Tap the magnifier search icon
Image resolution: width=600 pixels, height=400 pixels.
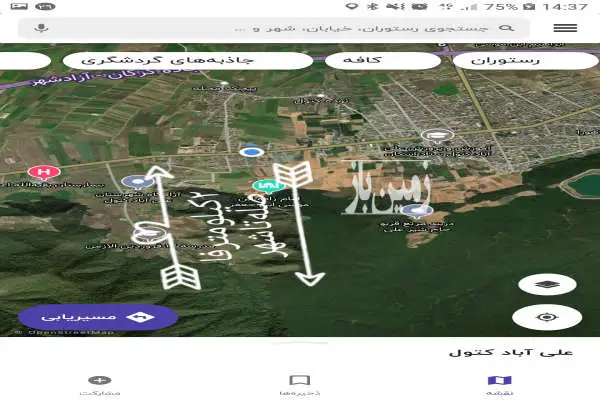506,28
